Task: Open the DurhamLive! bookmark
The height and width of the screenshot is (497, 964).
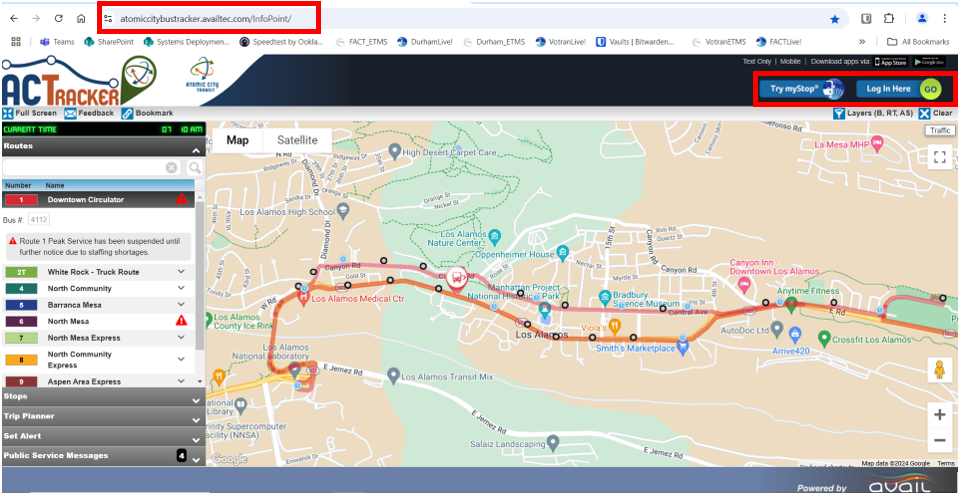Action: coord(425,42)
